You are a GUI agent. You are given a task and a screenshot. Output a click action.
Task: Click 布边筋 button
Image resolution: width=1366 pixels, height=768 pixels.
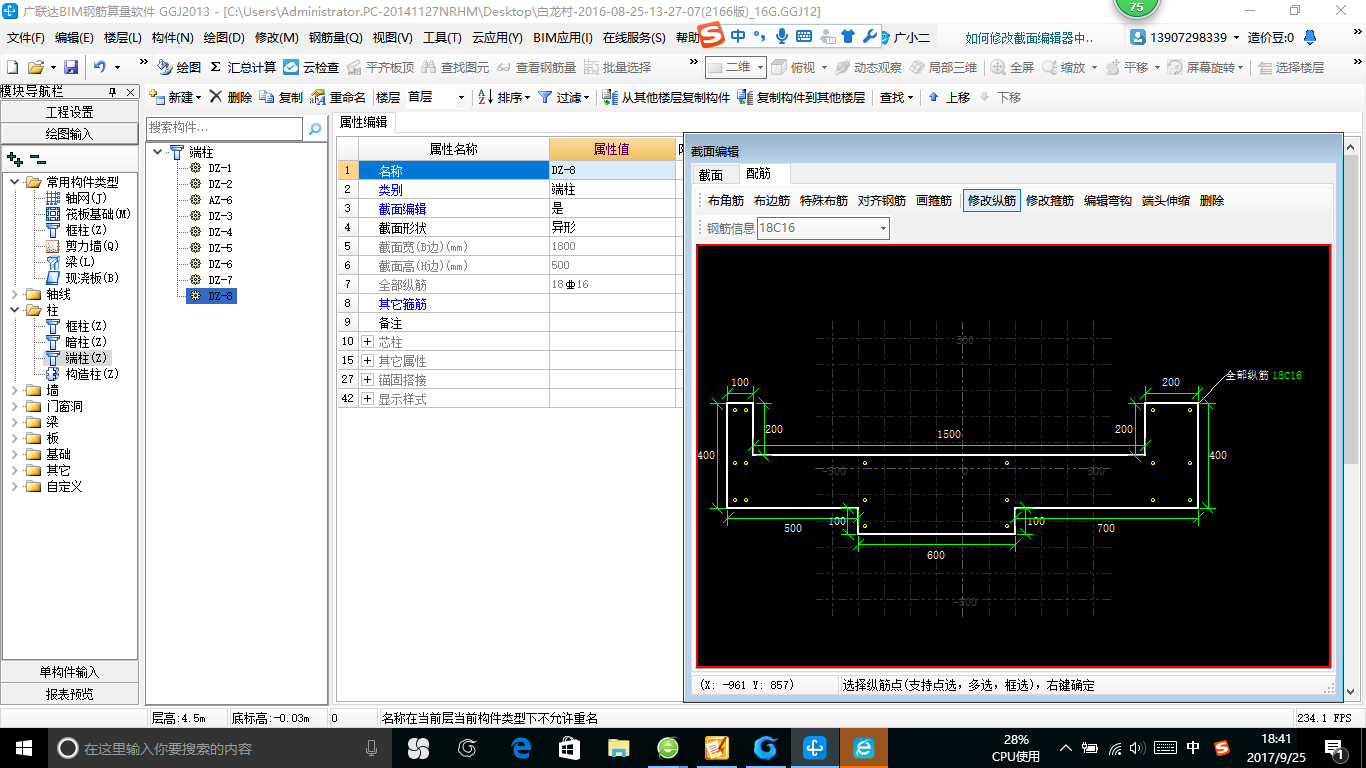(x=772, y=201)
